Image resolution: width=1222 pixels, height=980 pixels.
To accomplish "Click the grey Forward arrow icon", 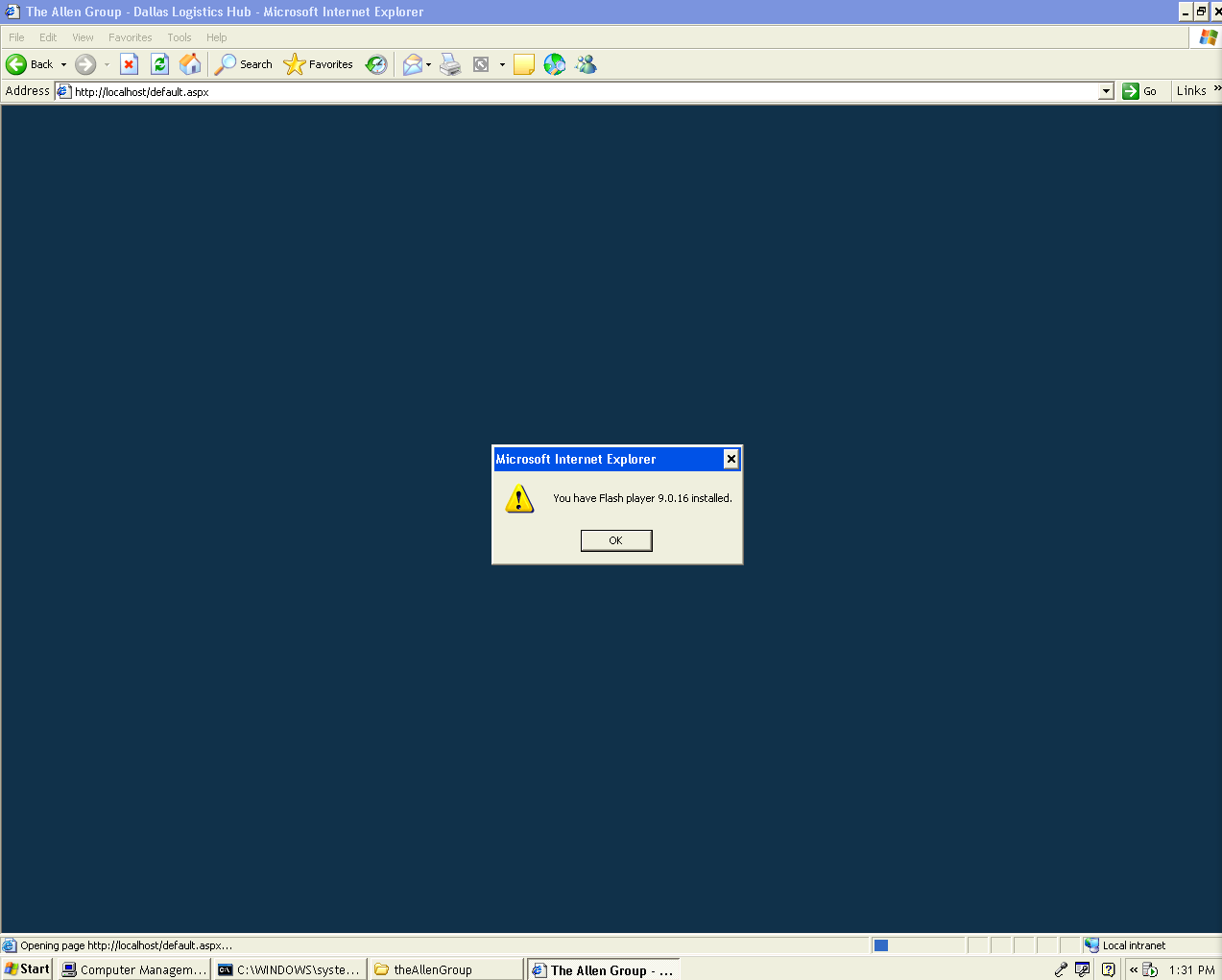I will (85, 64).
